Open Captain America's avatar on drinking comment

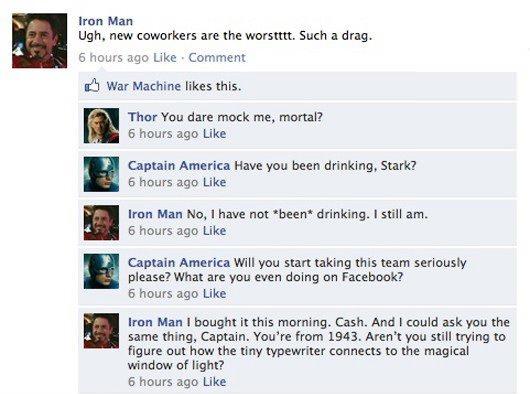pyautogui.click(x=101, y=174)
